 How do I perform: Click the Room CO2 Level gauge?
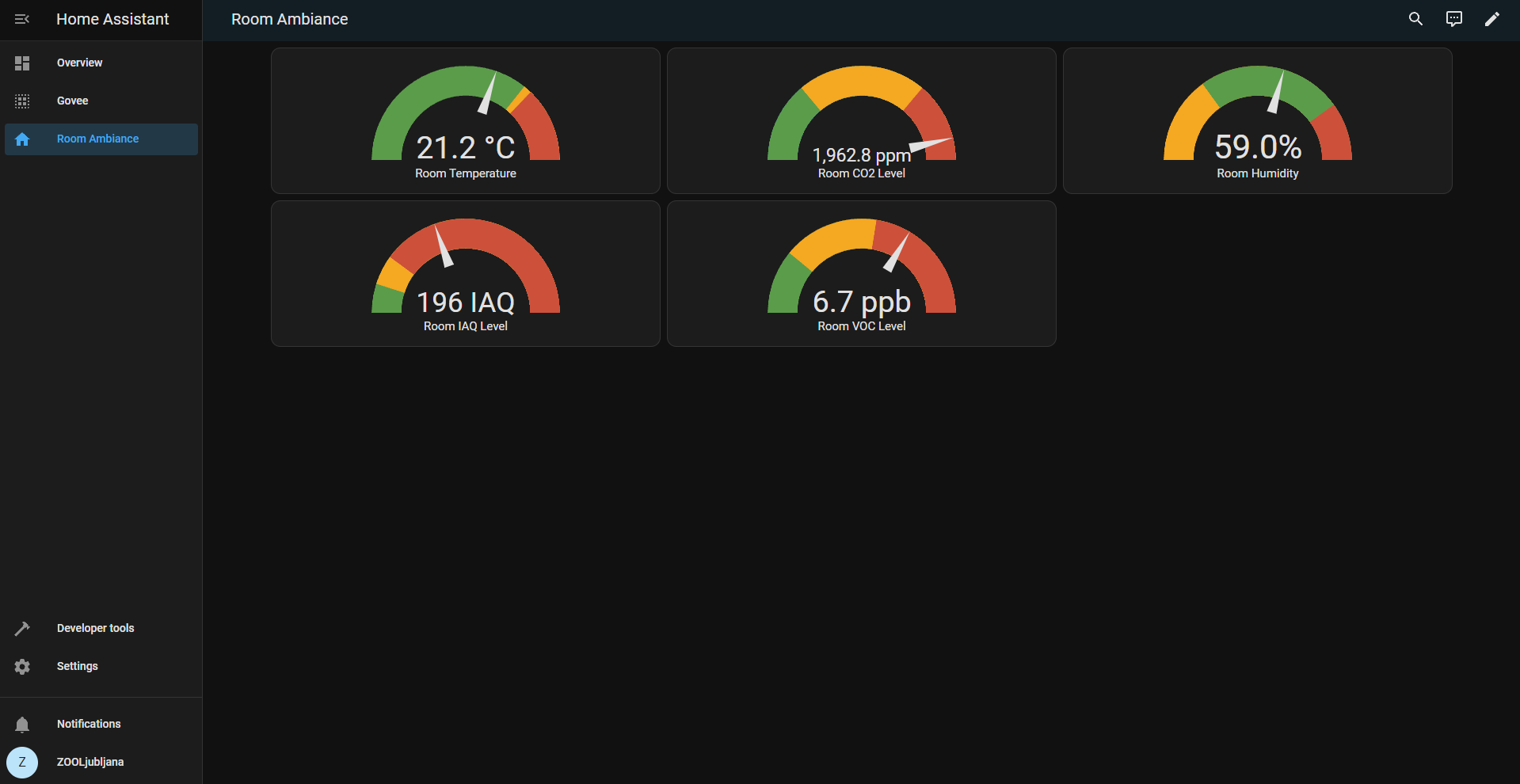861,121
